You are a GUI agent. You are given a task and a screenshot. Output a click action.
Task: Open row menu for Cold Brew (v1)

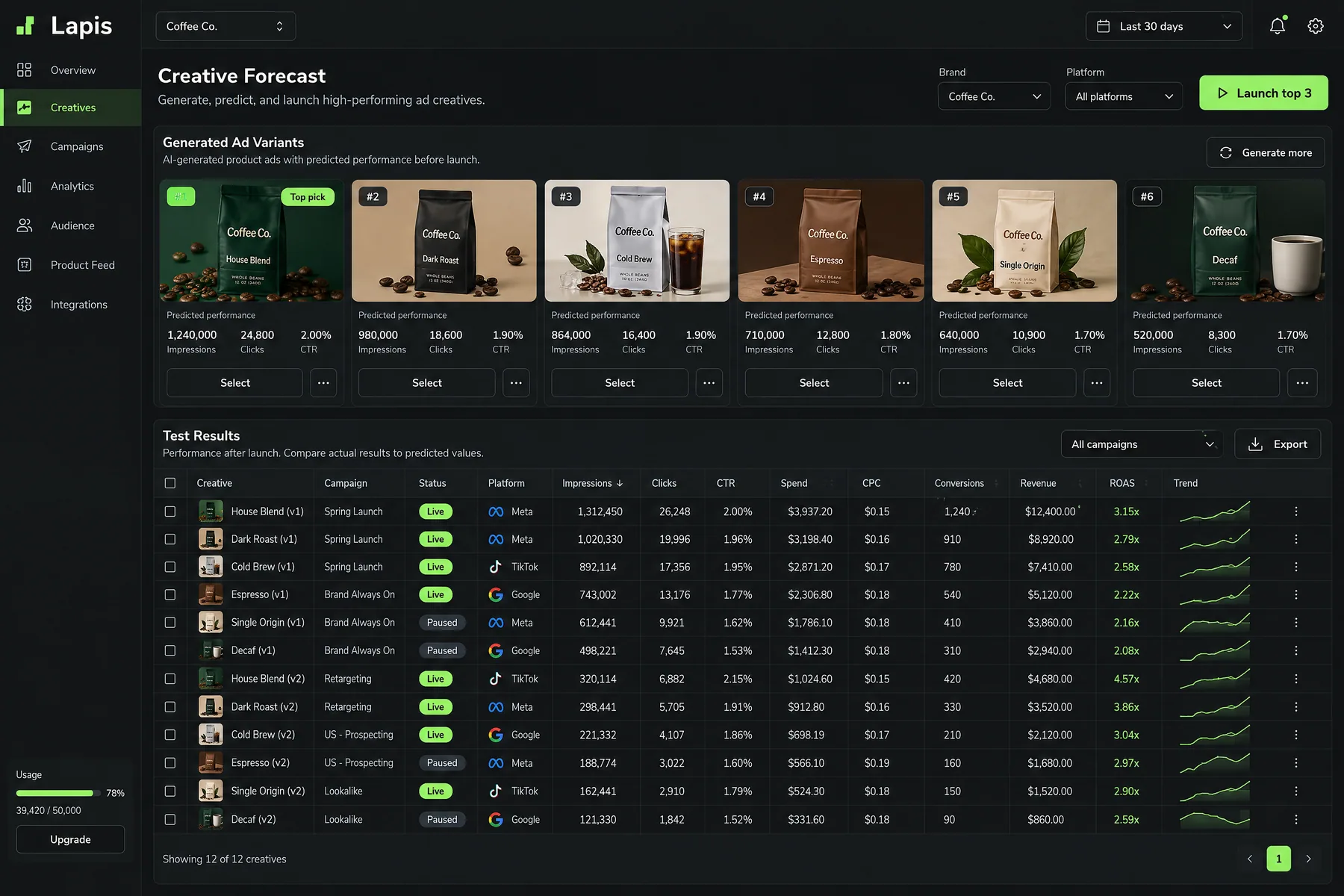coord(1296,567)
